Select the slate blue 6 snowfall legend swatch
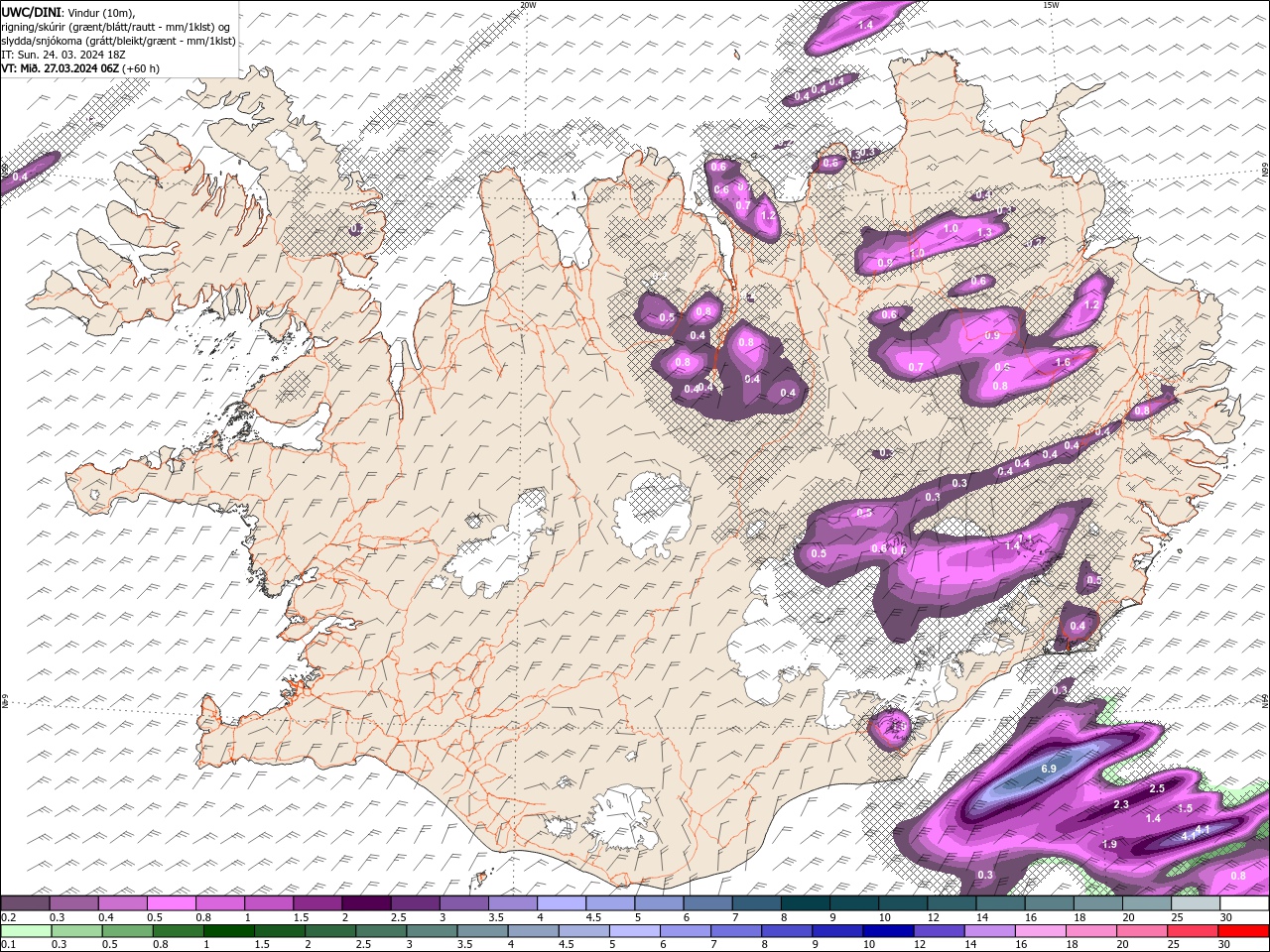This screenshot has height=952, width=1270. 707,903
